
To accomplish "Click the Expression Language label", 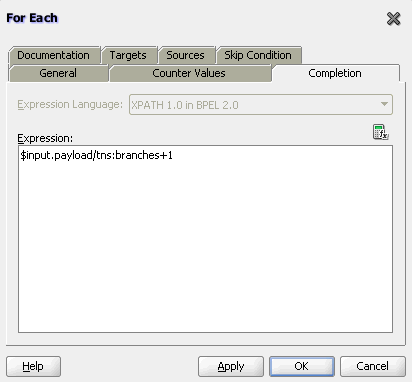I will pyautogui.click(x=70, y=104).
